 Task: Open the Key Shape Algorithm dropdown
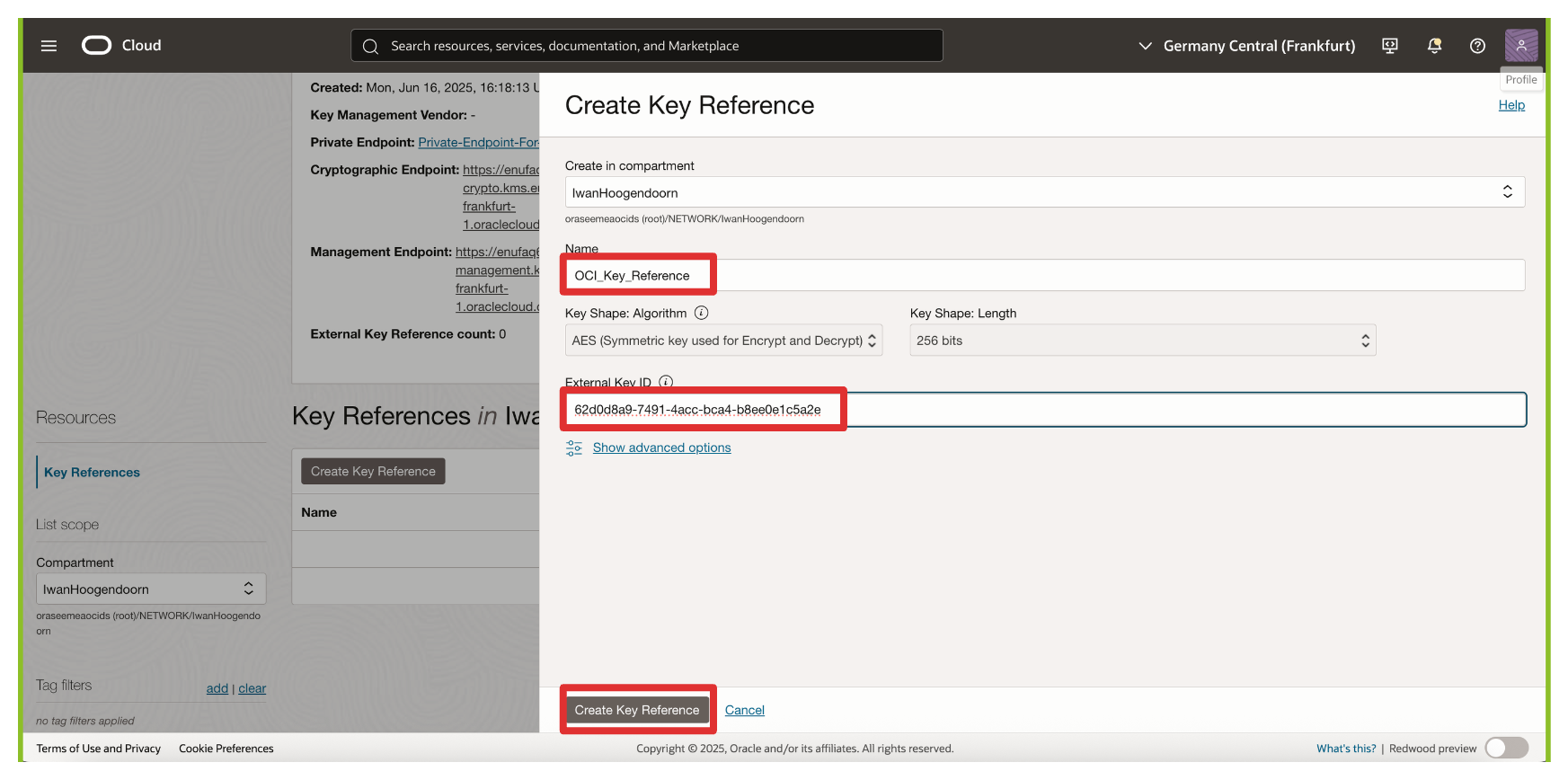[723, 341]
